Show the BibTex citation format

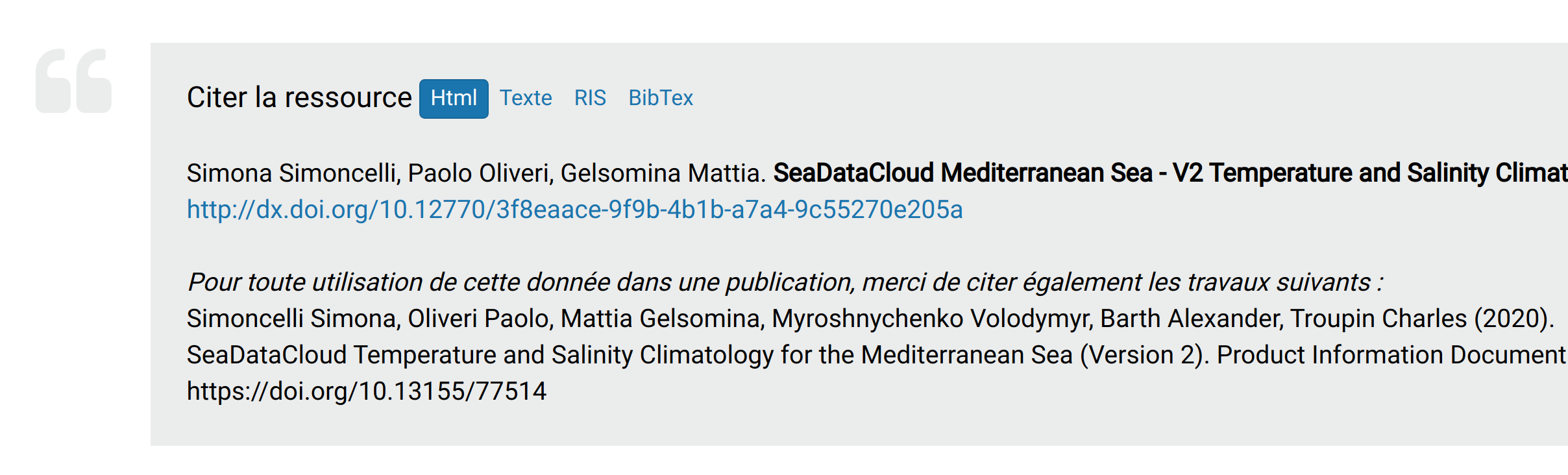click(661, 98)
